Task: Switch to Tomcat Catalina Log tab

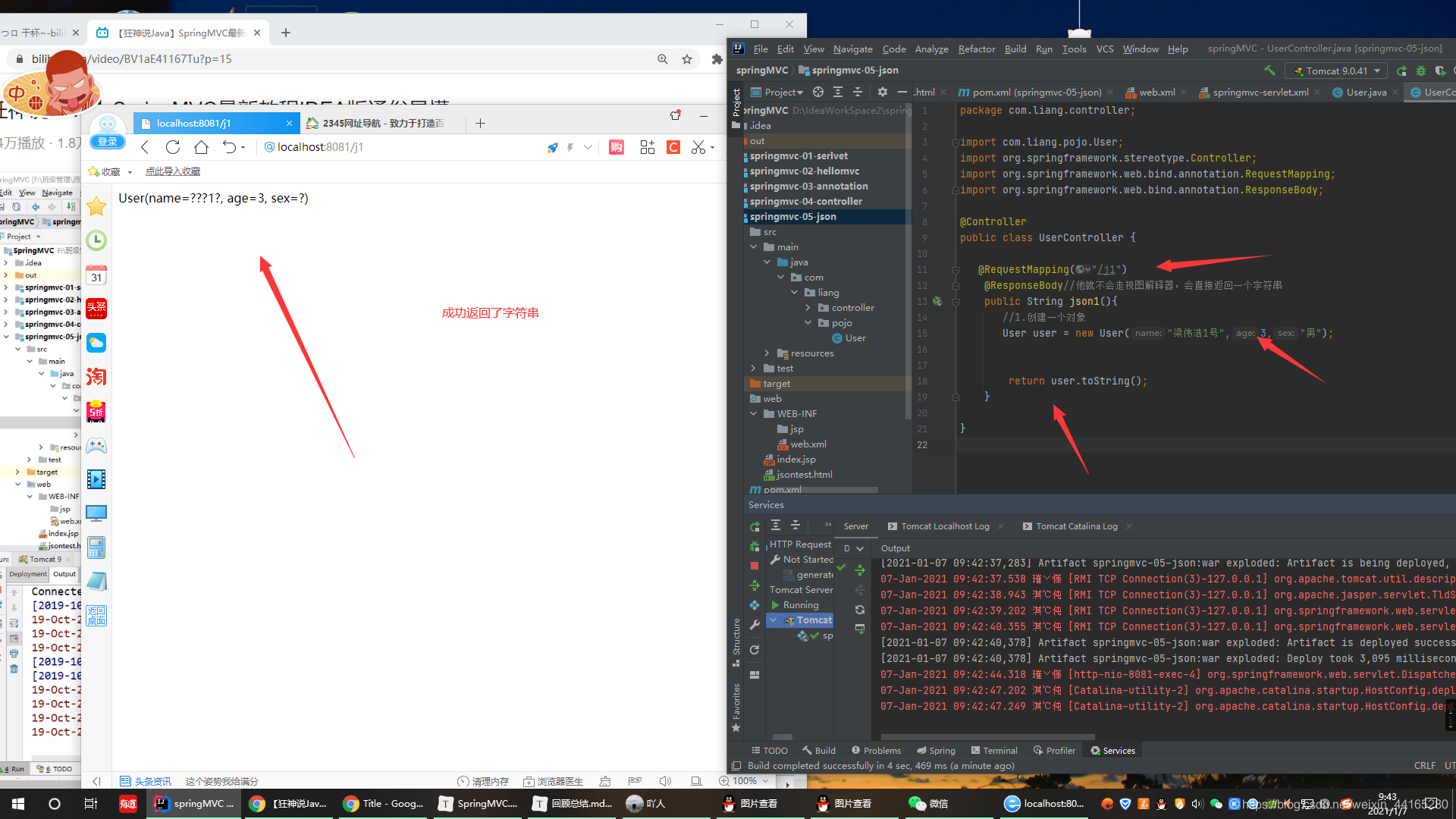Action: (x=1076, y=526)
